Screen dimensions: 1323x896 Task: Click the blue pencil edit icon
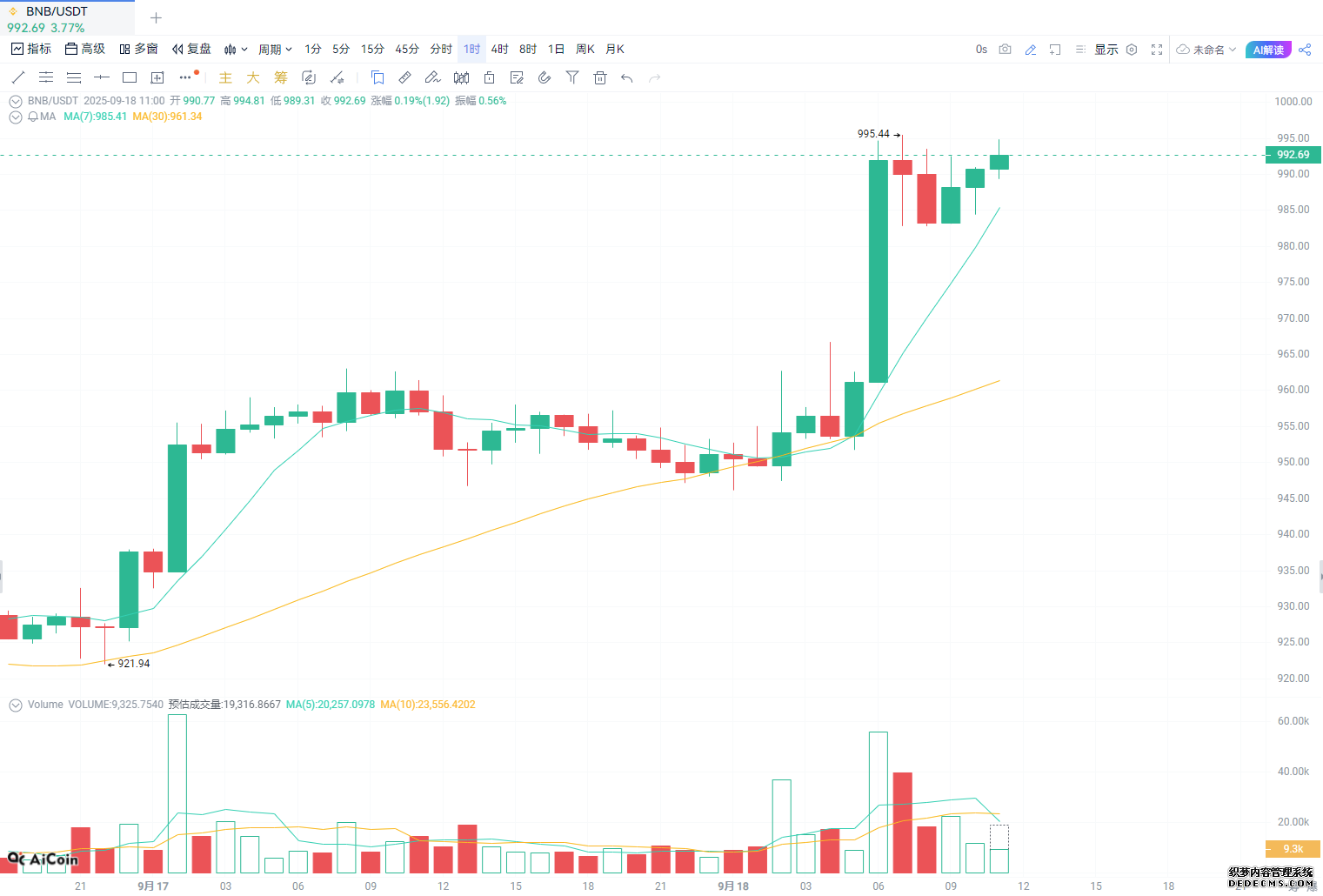click(1031, 50)
